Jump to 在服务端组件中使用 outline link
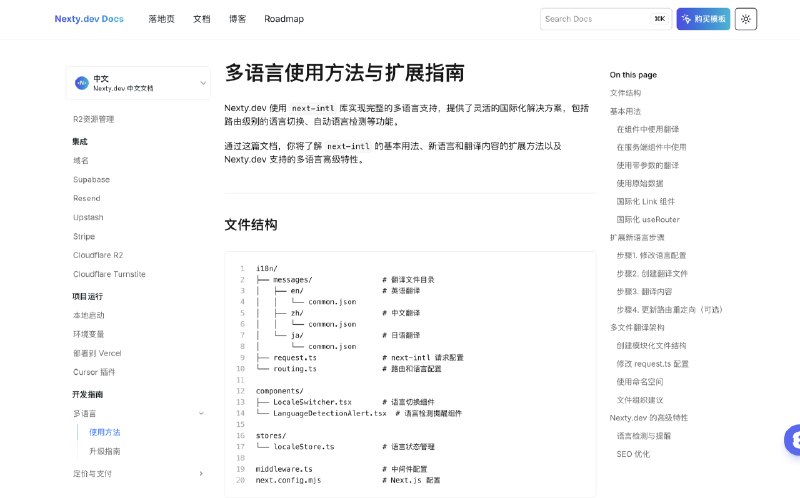The height and width of the screenshot is (498, 800). pyautogui.click(x=651, y=147)
